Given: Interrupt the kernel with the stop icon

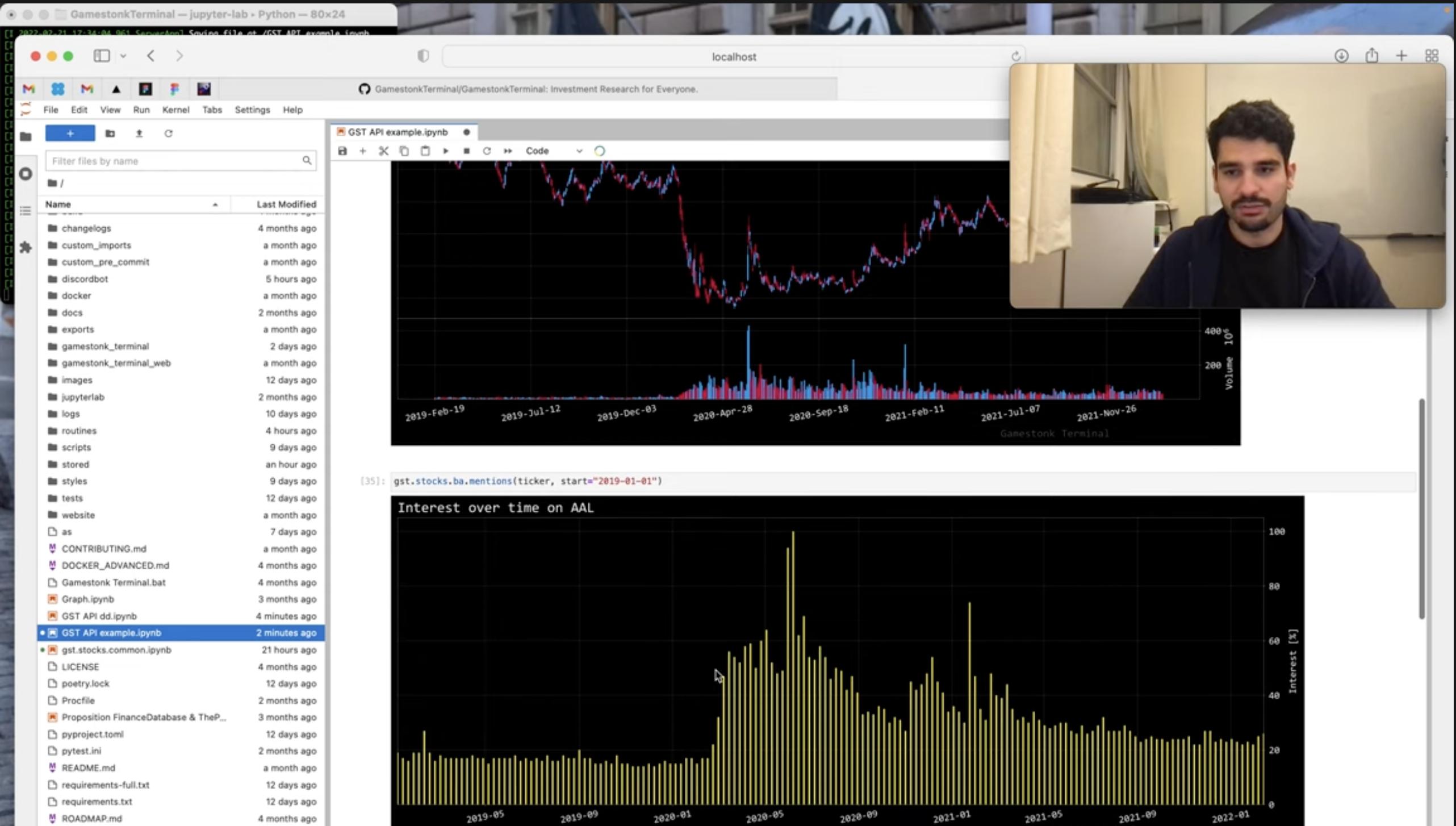Looking at the screenshot, I should [x=466, y=151].
